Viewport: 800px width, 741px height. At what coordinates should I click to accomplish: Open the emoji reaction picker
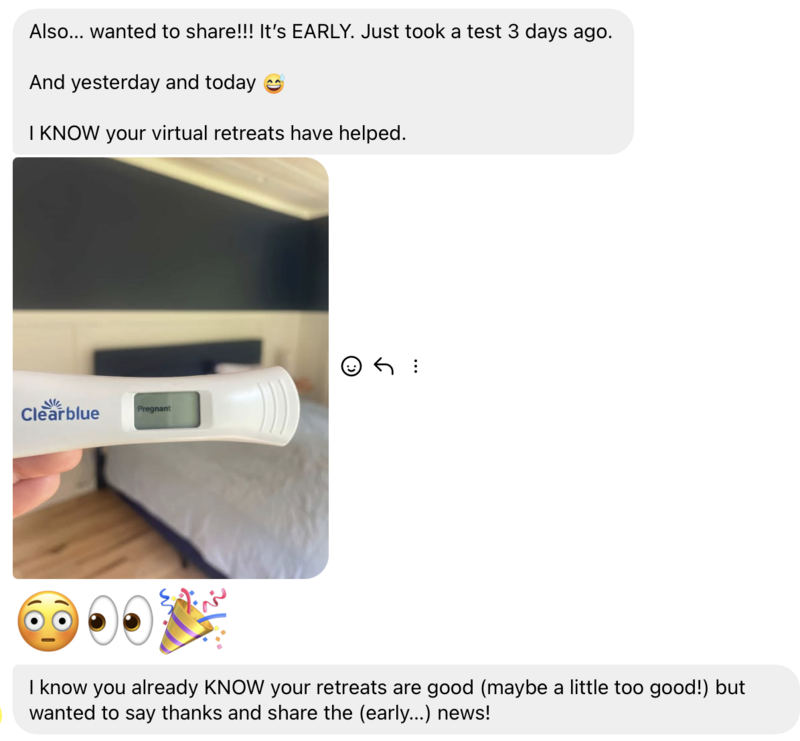pos(351,366)
